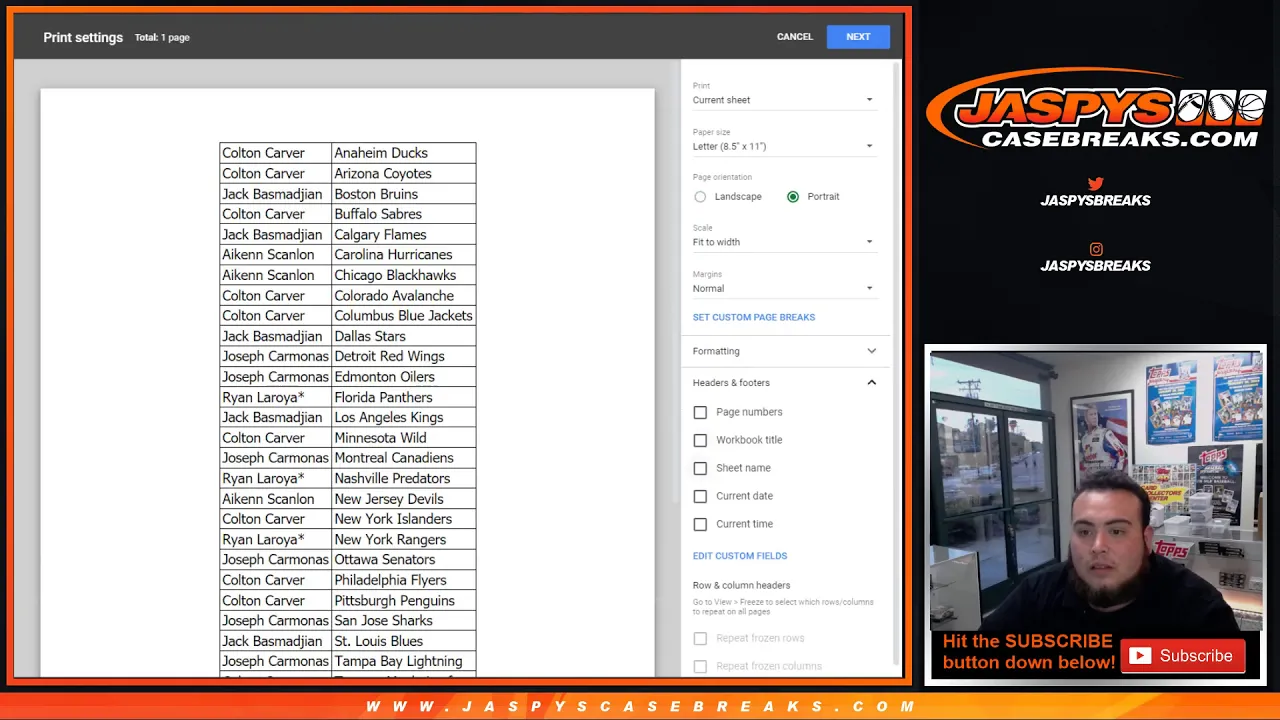Click the 'Montreal Canadiens' cell
The height and width of the screenshot is (720, 1280).
pos(404,458)
